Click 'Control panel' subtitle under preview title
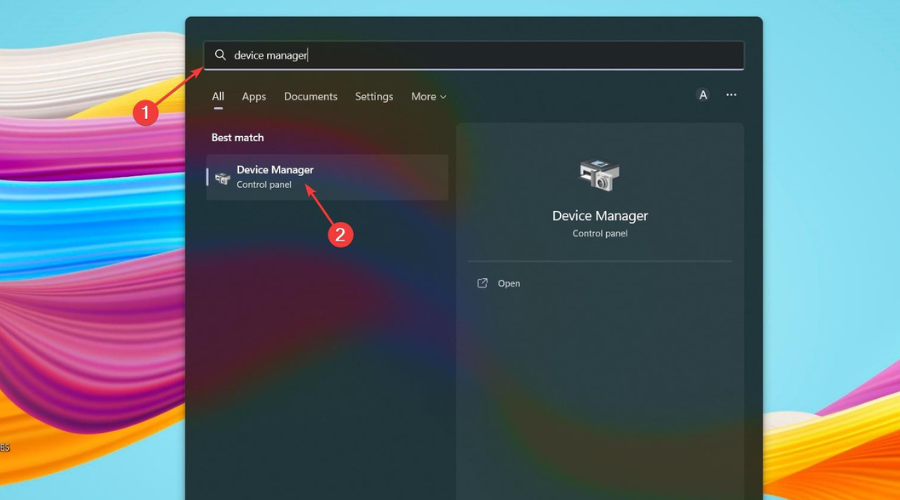The width and height of the screenshot is (900, 500). click(x=600, y=234)
